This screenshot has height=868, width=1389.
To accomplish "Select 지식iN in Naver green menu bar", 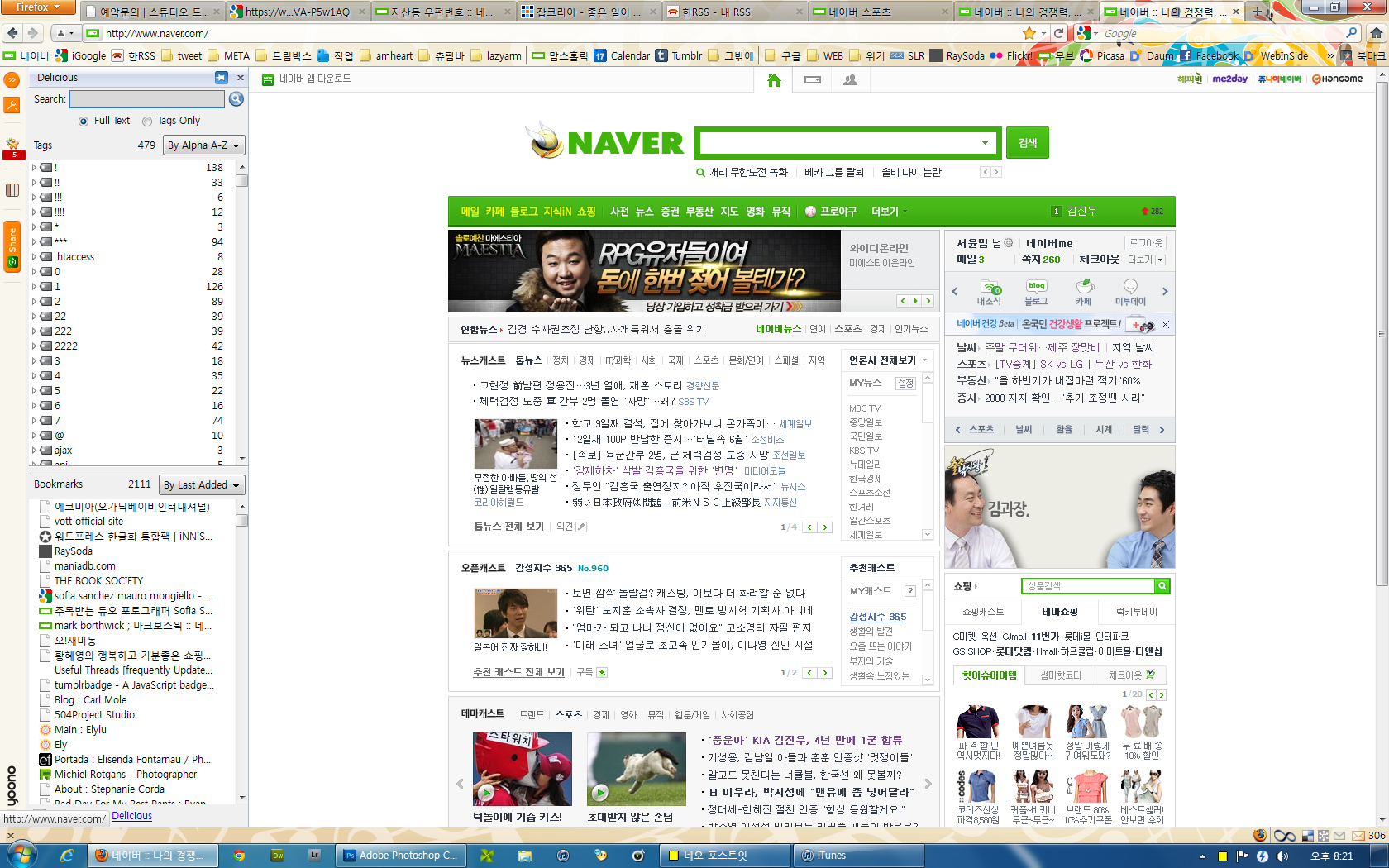I will pyautogui.click(x=557, y=212).
